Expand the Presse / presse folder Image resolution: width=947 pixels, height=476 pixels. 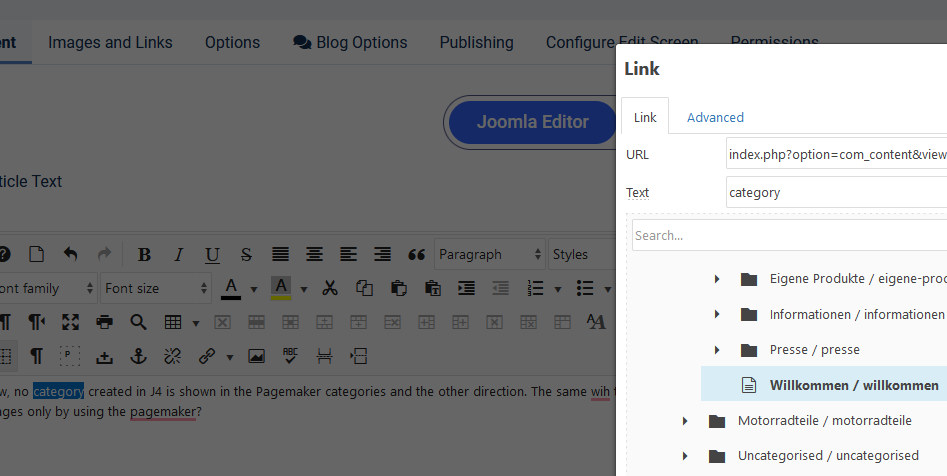717,350
